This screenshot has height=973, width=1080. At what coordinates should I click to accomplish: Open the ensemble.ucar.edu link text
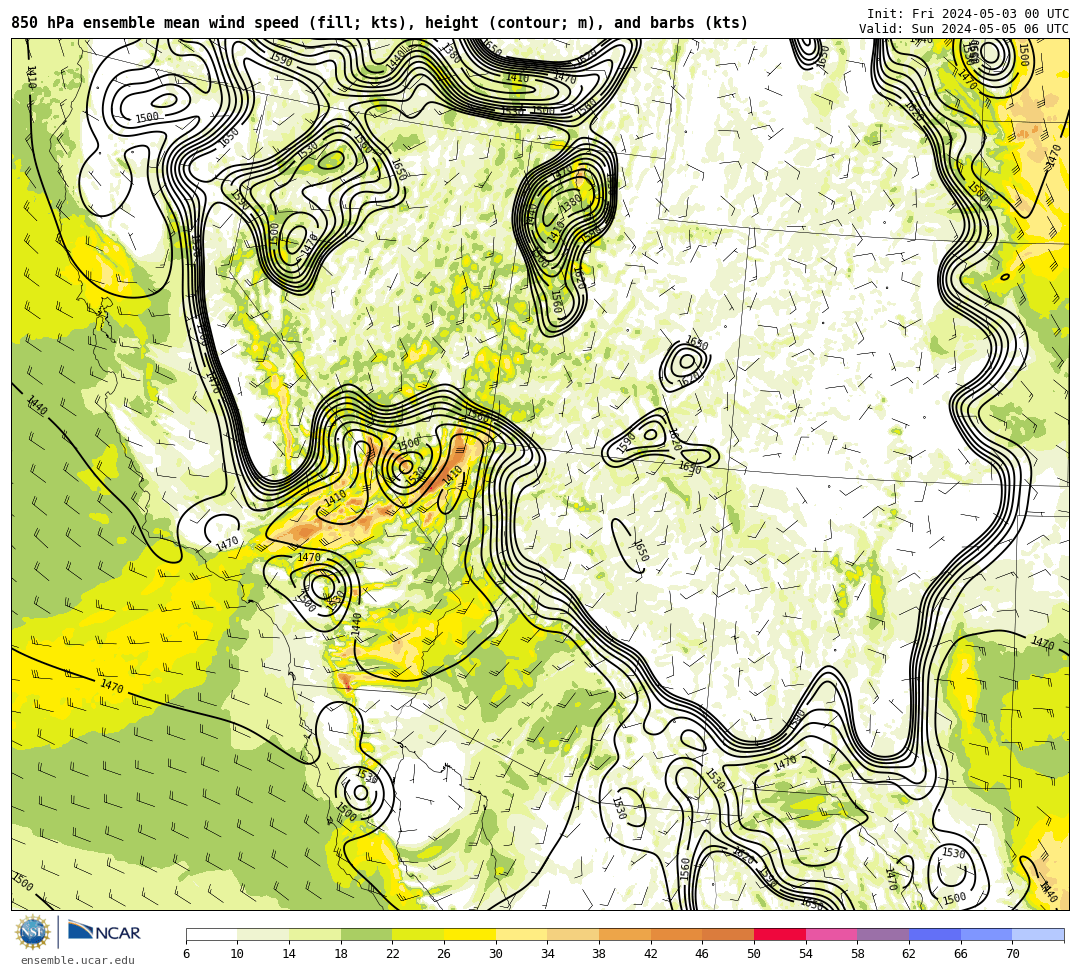(x=78, y=960)
